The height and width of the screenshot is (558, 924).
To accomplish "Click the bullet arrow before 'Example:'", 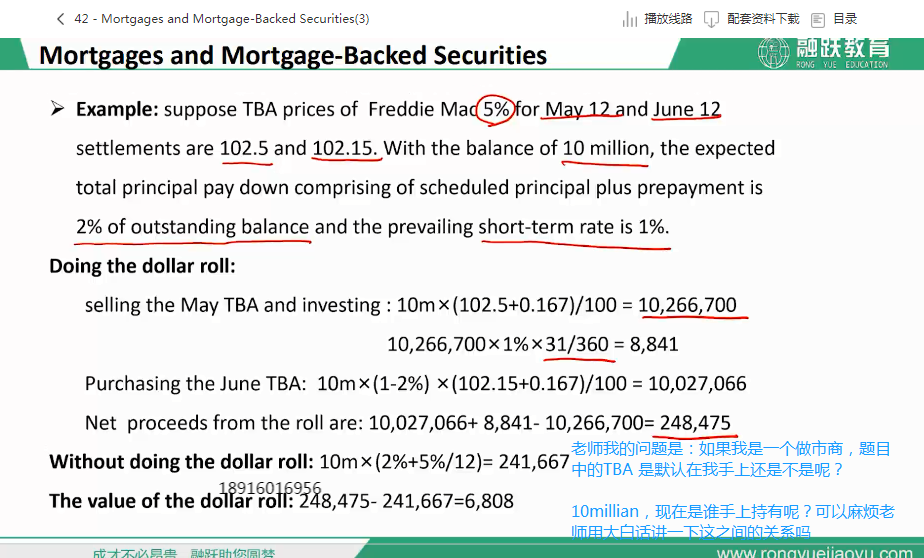I will coord(58,108).
